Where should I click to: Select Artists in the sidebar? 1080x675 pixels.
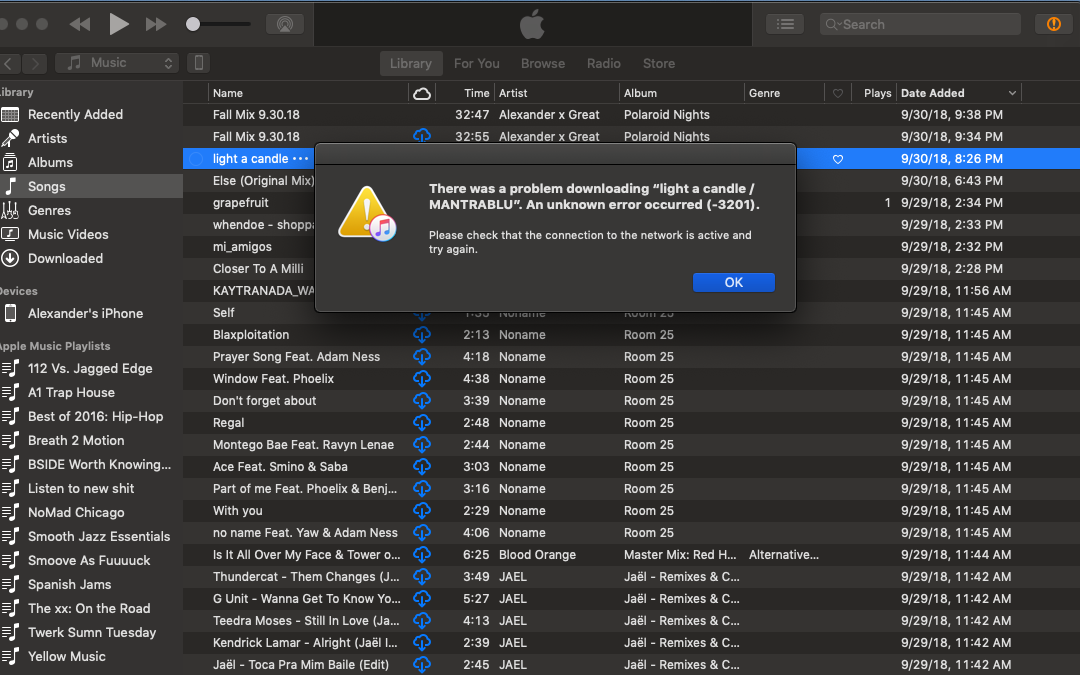tap(91, 138)
